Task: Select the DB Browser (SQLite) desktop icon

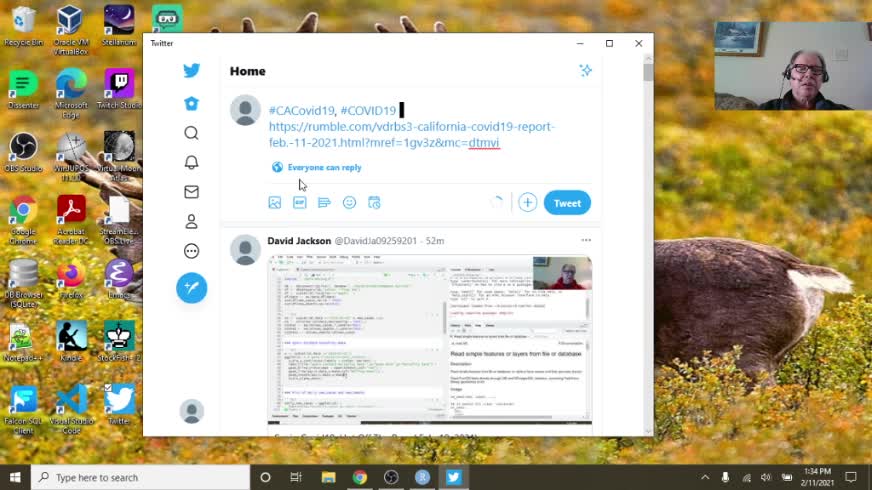Action: click(23, 284)
